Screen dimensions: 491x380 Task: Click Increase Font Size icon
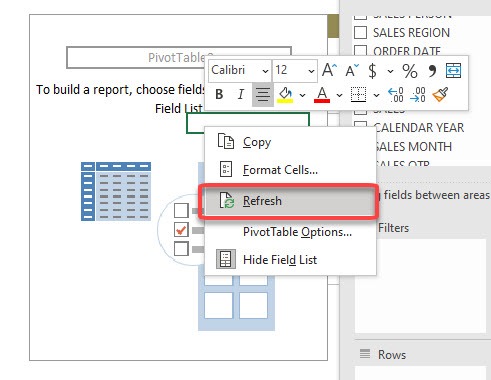click(x=329, y=70)
